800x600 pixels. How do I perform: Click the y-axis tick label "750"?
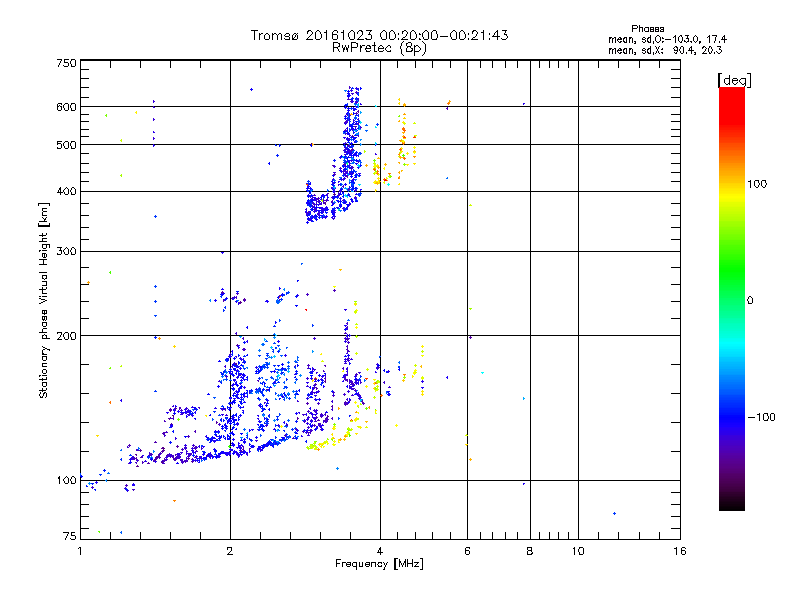[67, 63]
